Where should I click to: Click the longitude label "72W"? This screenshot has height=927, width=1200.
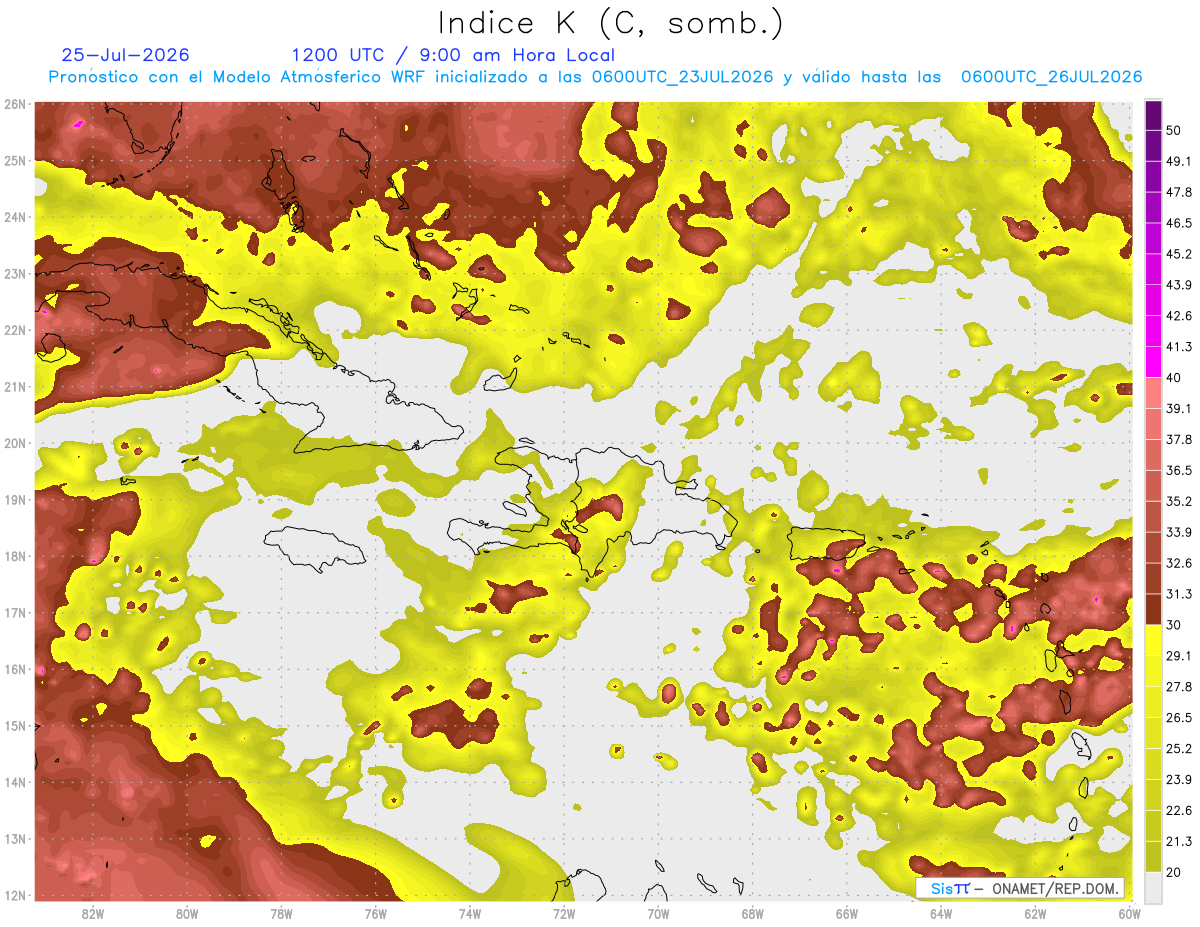pyautogui.click(x=564, y=914)
